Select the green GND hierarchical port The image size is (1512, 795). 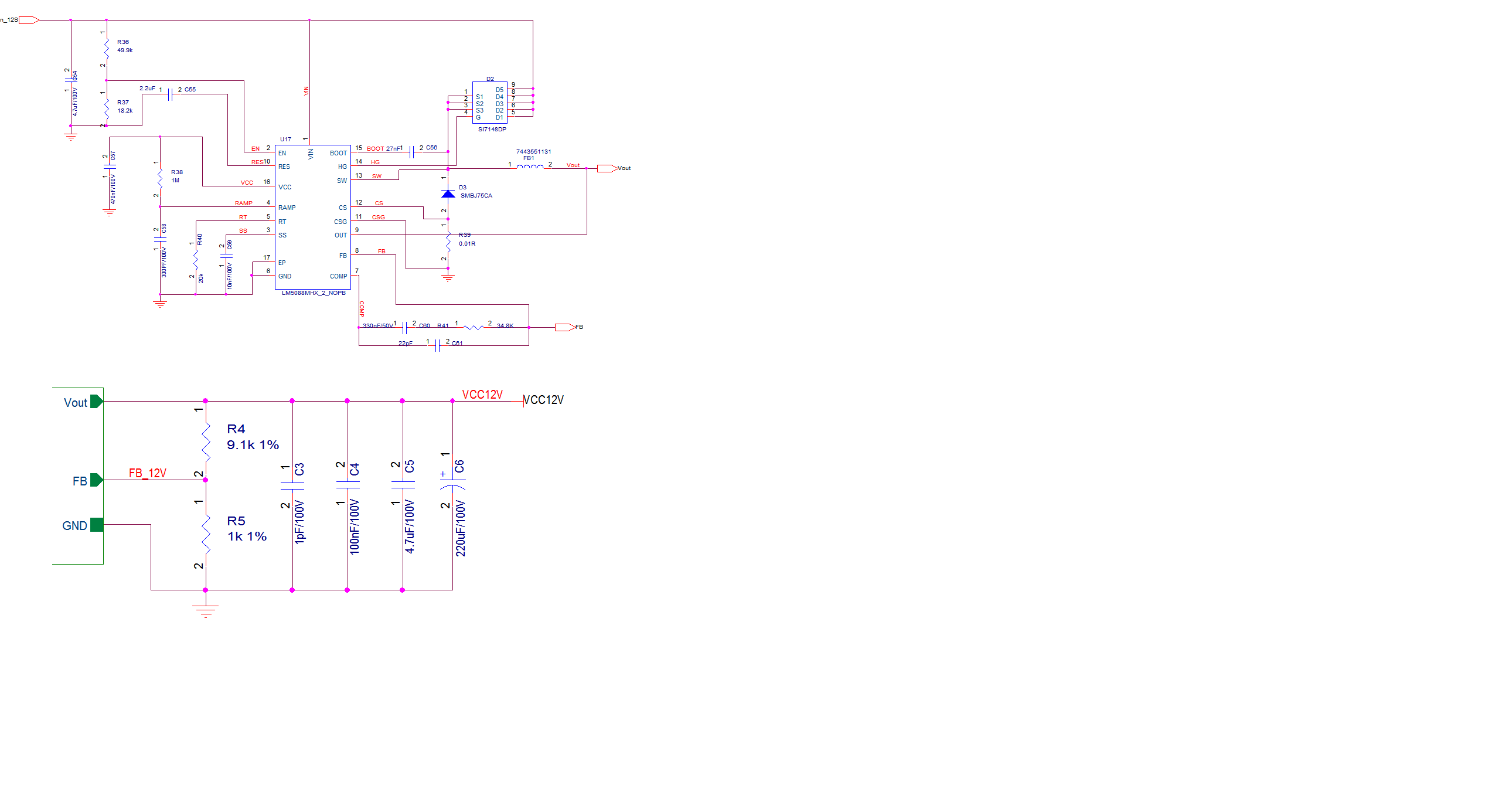pos(97,525)
